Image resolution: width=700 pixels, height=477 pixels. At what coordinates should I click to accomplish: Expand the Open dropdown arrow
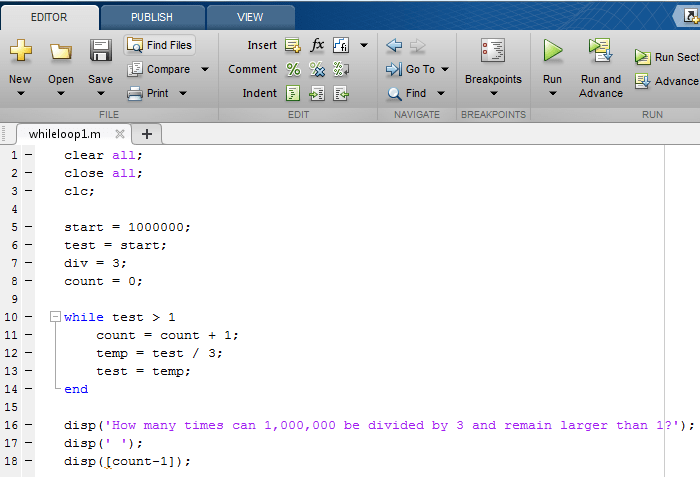61,93
